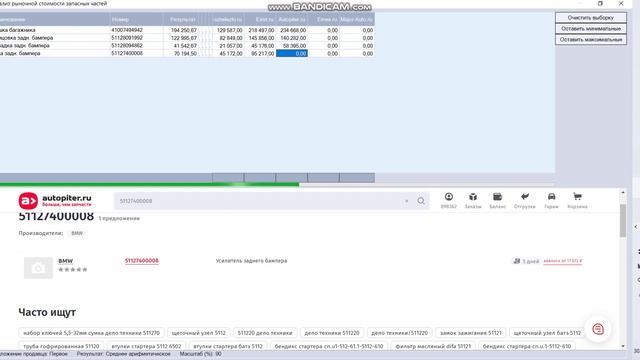The image size is (640, 360).
Task: Open the Гараж car icon
Action: coord(551,197)
